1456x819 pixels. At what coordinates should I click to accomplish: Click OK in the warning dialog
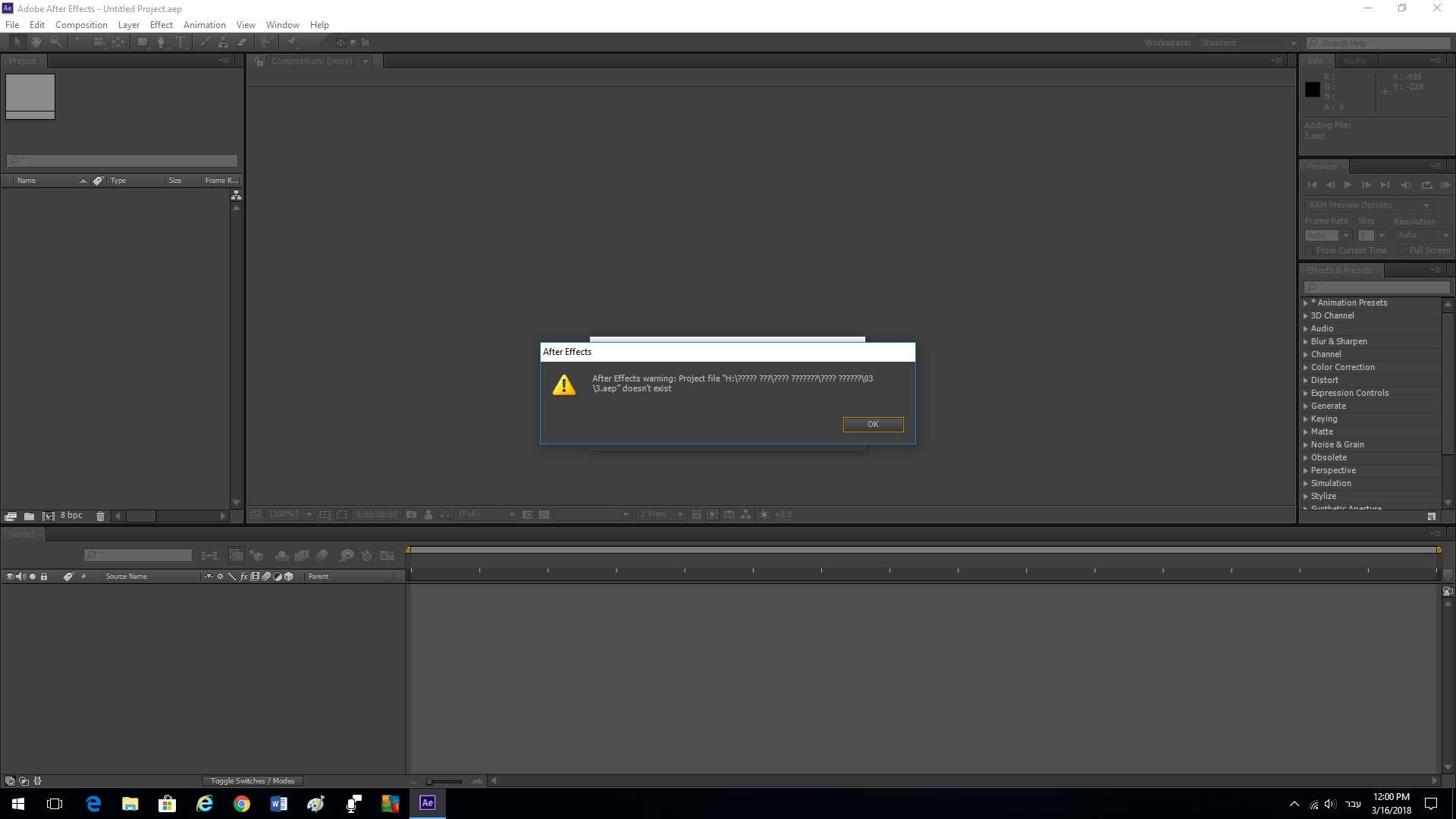tap(873, 425)
